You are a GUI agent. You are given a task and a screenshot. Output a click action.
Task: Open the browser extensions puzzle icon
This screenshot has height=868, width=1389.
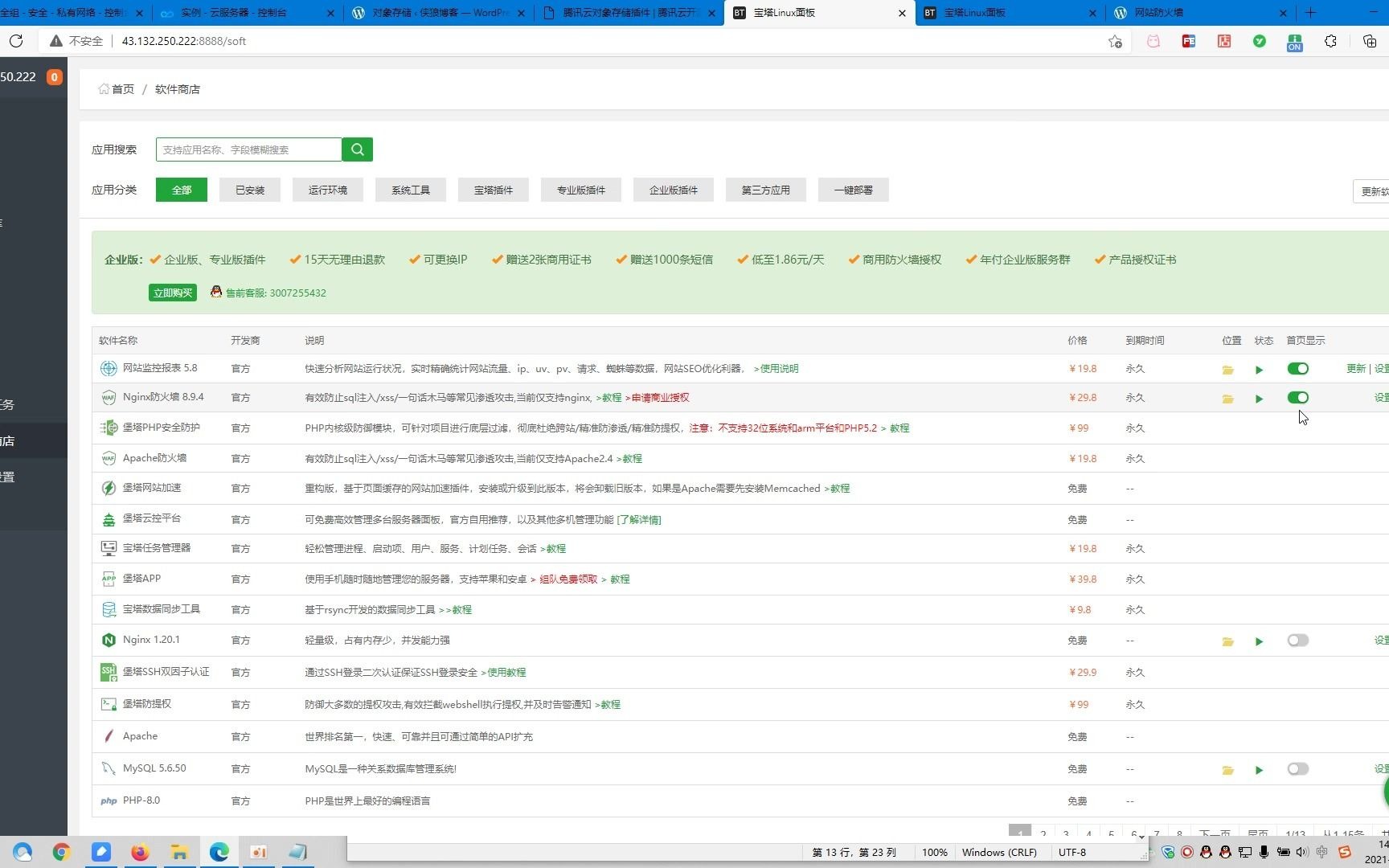click(x=1330, y=41)
